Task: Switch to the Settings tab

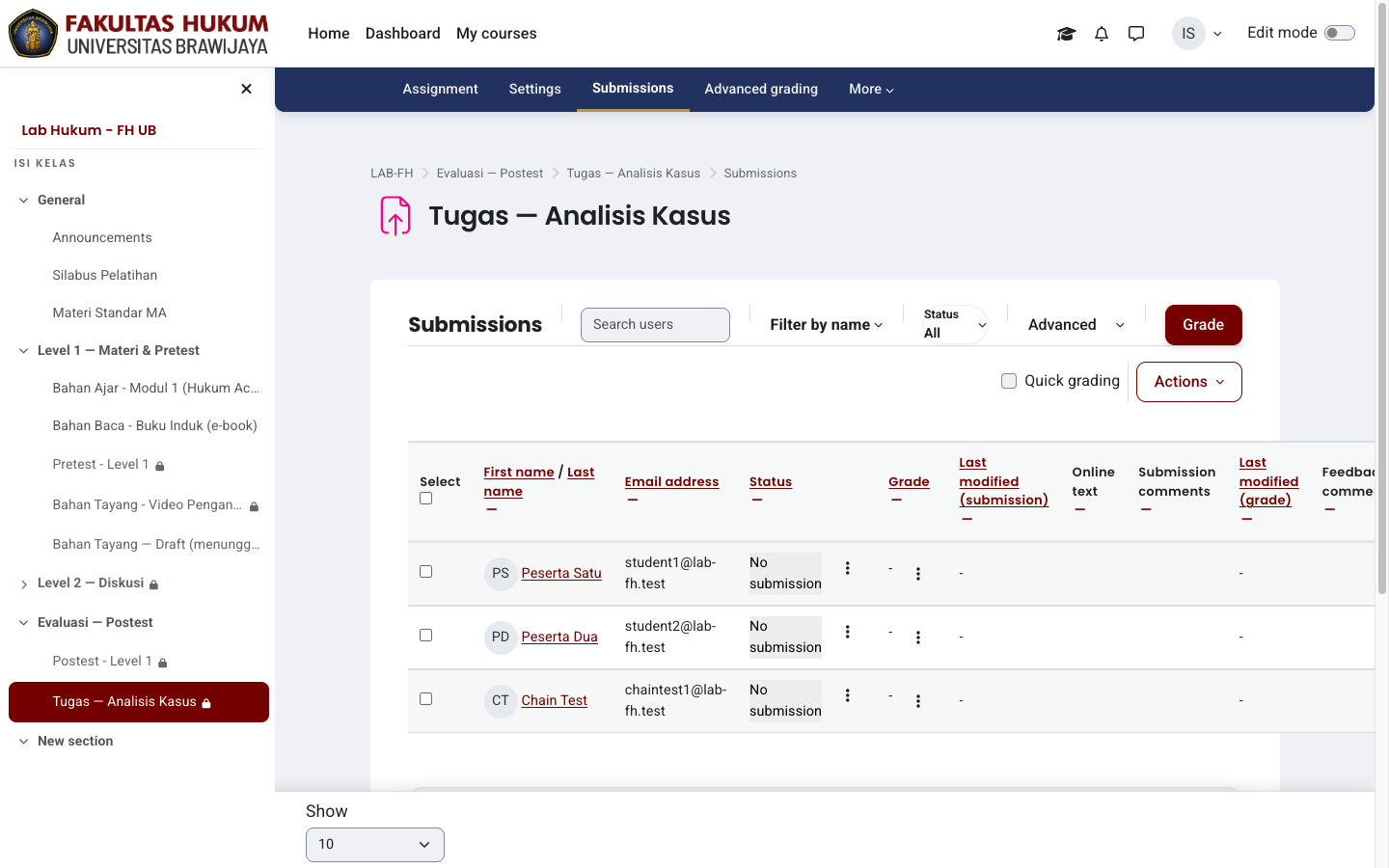Action: tap(535, 89)
